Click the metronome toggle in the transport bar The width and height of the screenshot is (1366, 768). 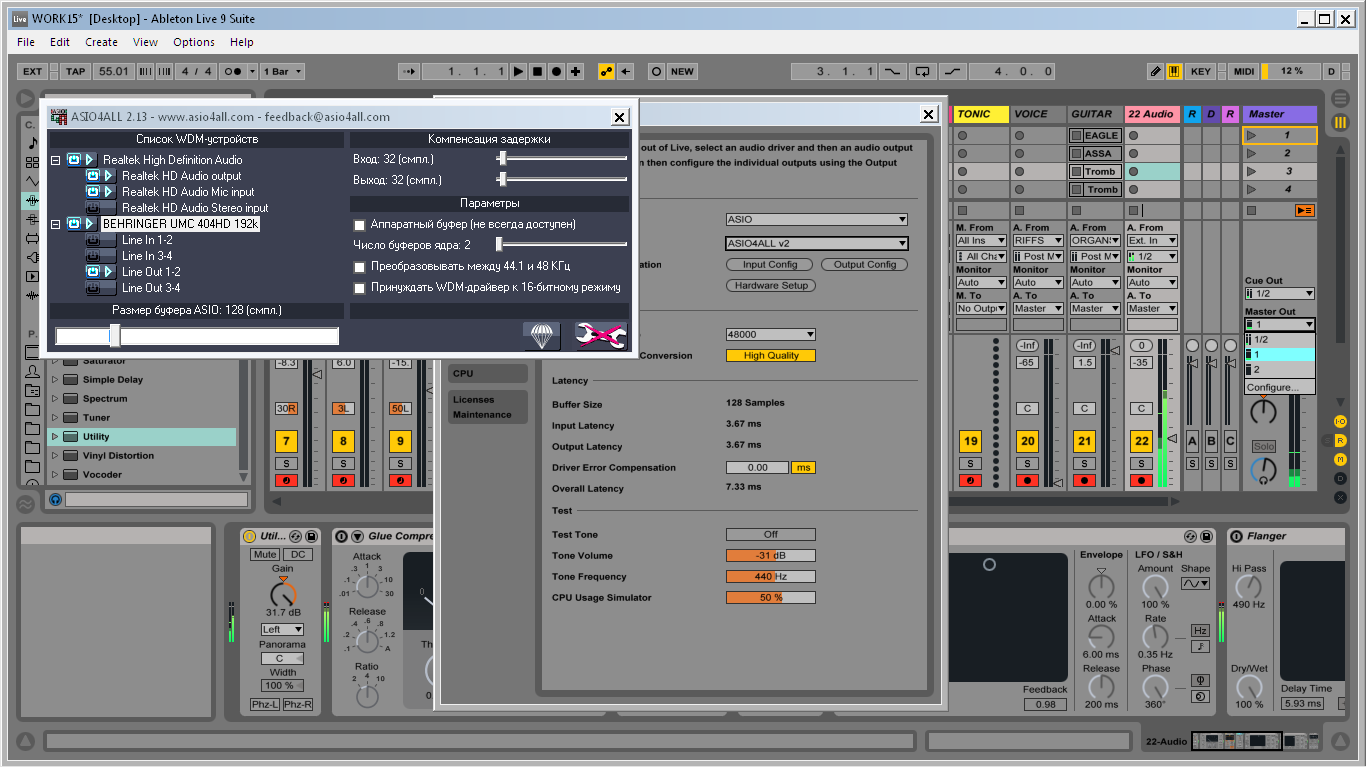coord(233,72)
